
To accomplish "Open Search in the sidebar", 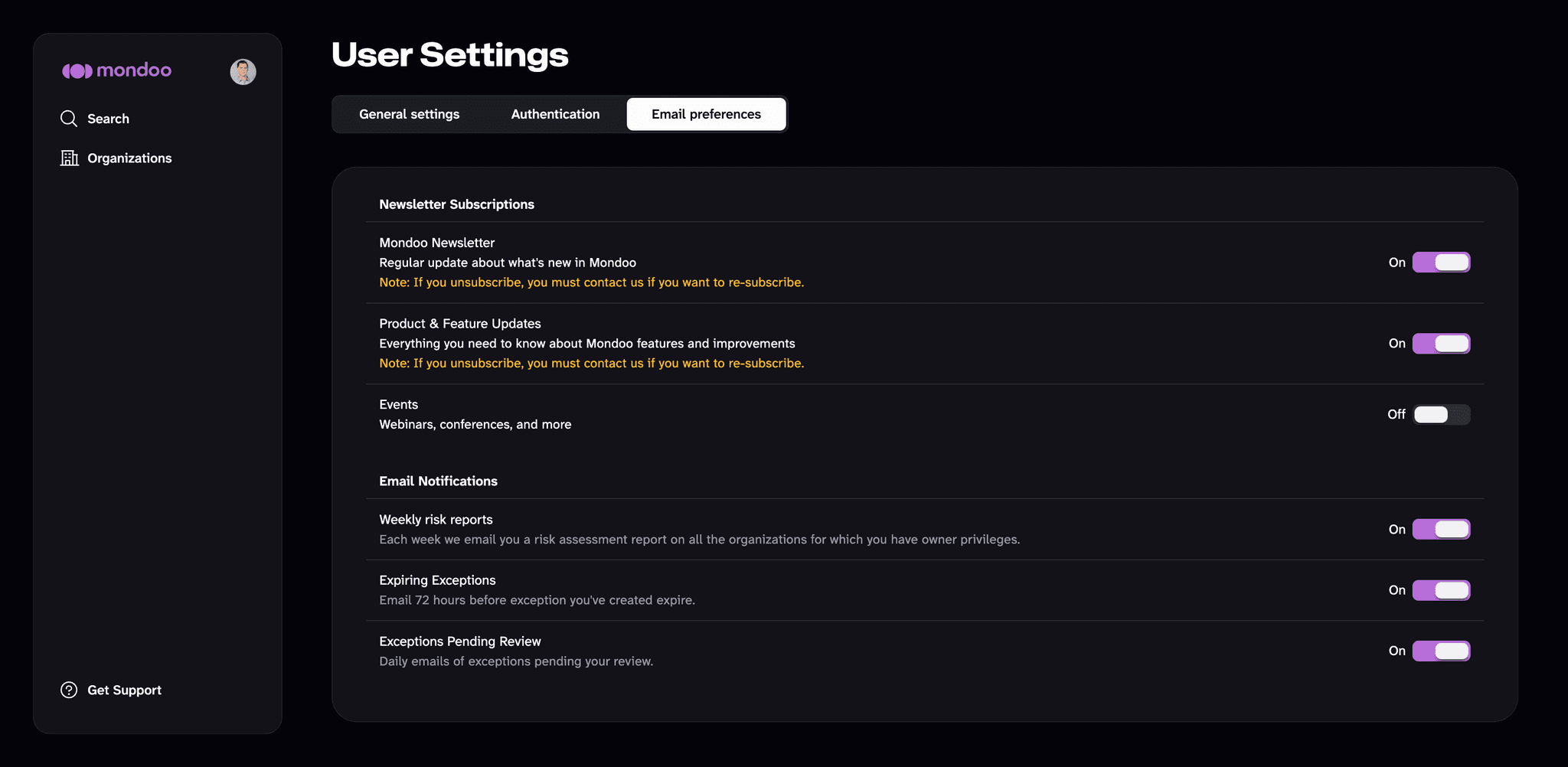I will [108, 119].
